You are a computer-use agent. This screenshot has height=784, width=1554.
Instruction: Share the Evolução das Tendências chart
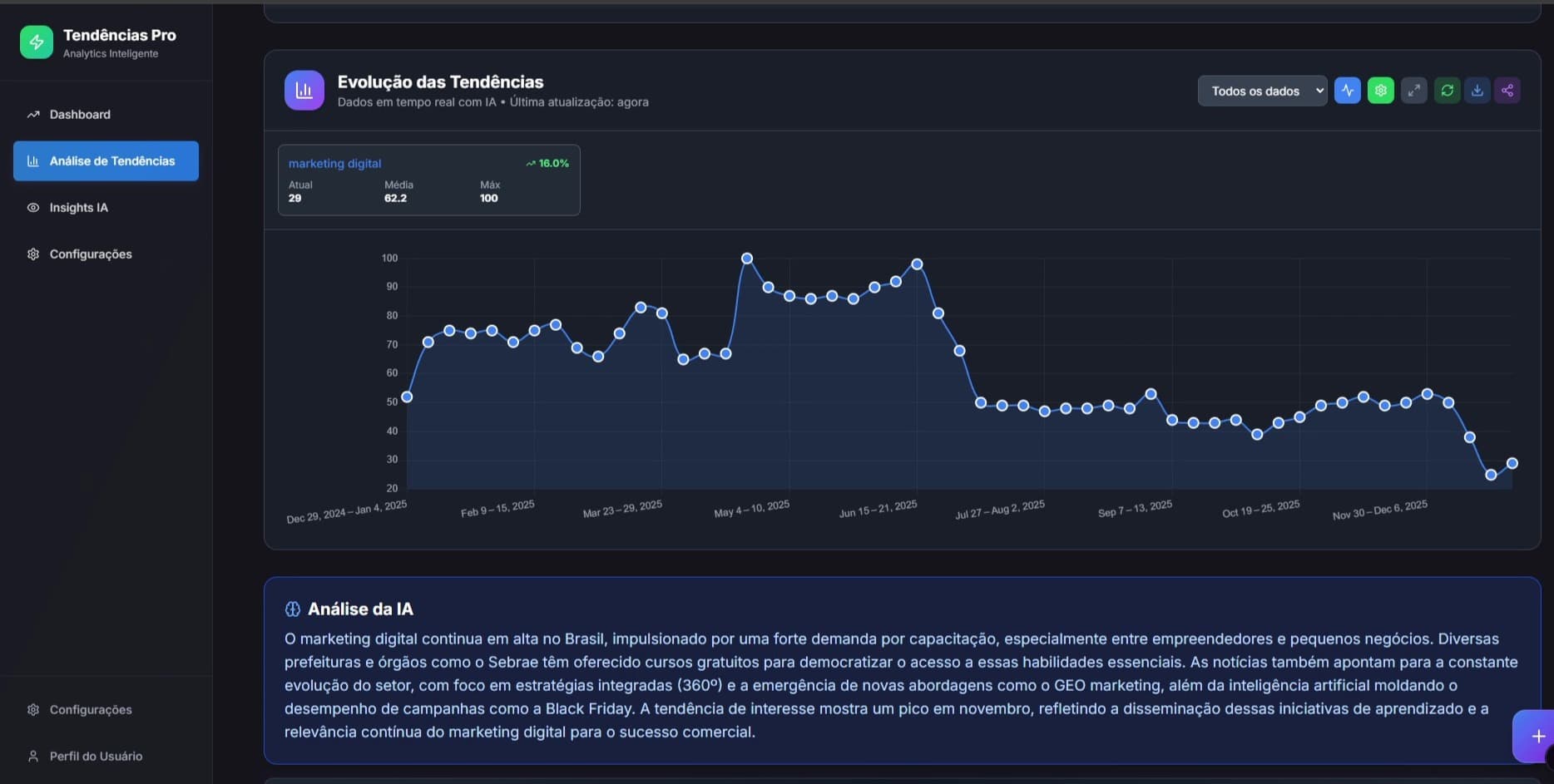[x=1507, y=90]
